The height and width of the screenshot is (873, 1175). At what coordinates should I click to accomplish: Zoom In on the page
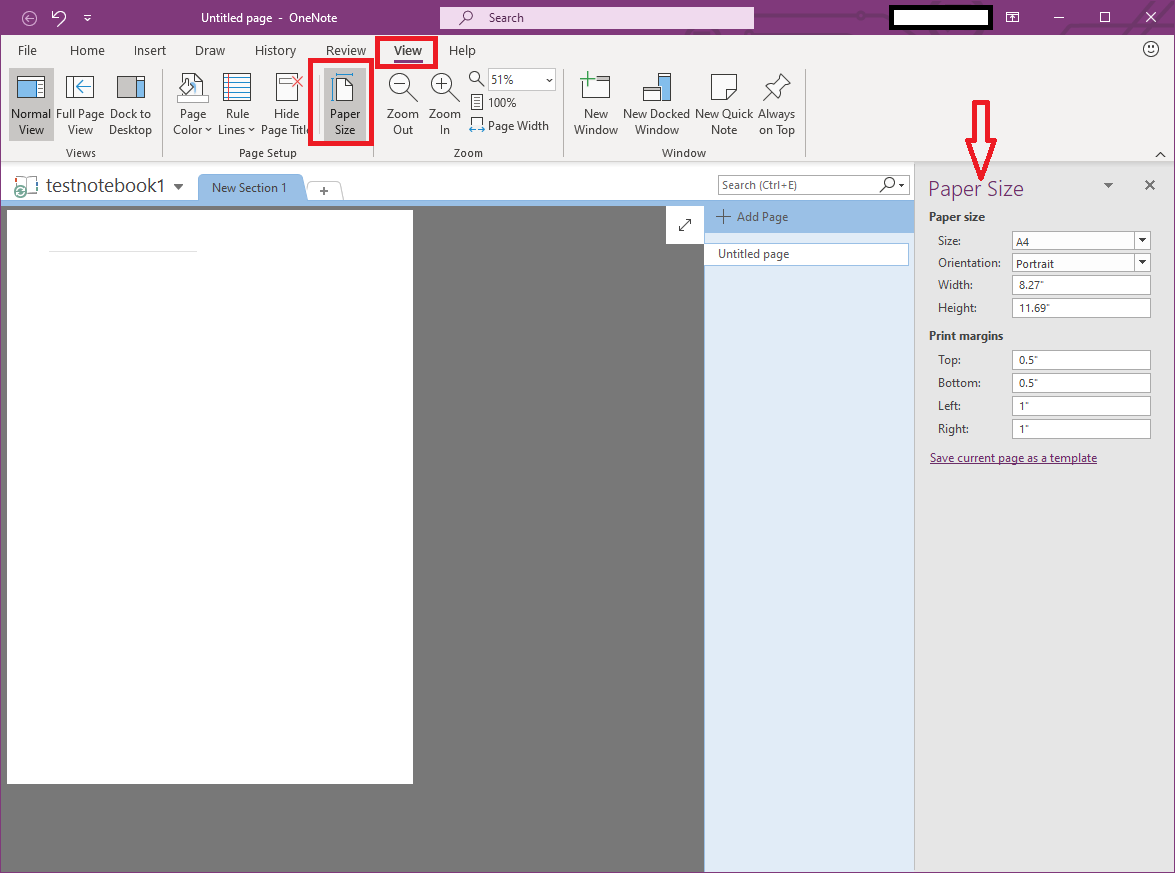[x=444, y=104]
